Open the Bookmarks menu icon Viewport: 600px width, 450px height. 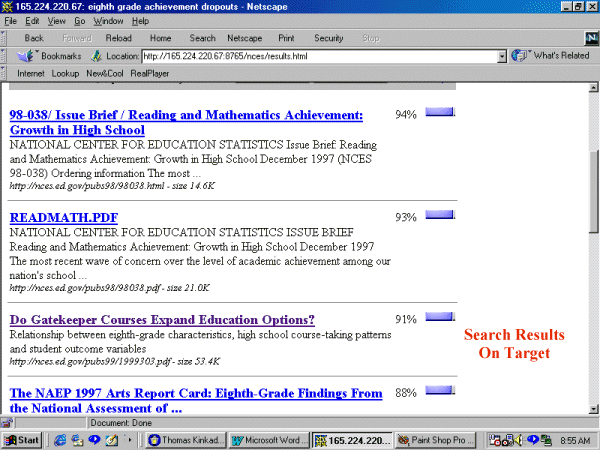[26, 56]
